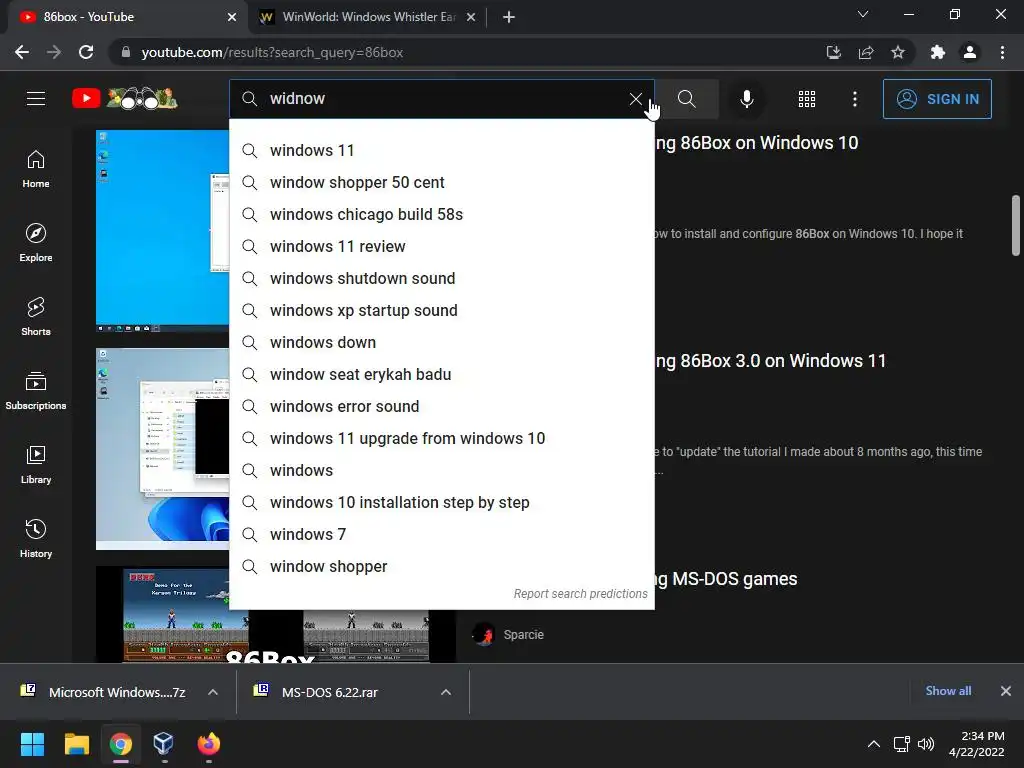Viewport: 1024px width, 768px height.
Task: Choose suggestion "windows down"
Action: [441, 342]
